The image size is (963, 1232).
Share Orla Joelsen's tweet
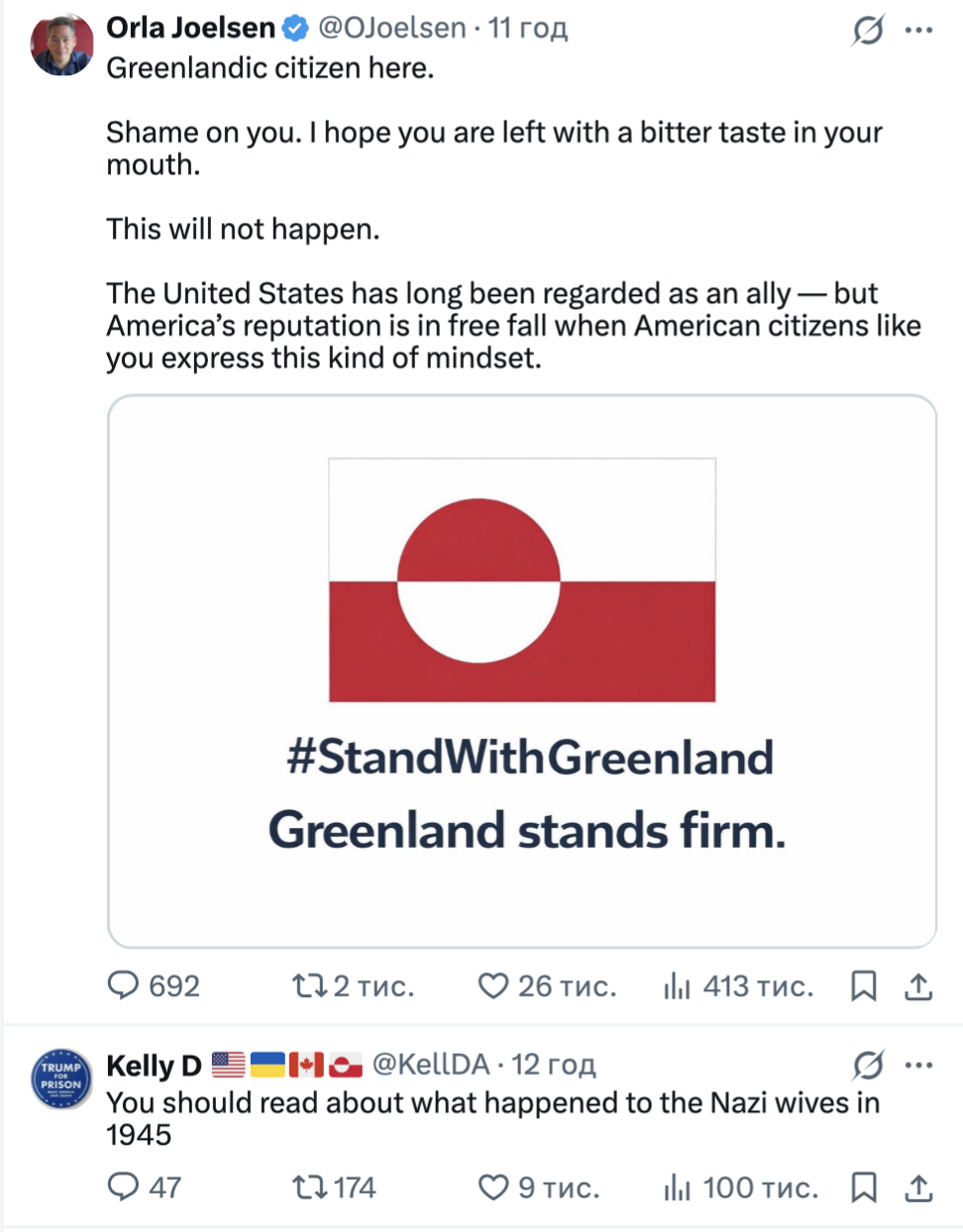(x=918, y=985)
